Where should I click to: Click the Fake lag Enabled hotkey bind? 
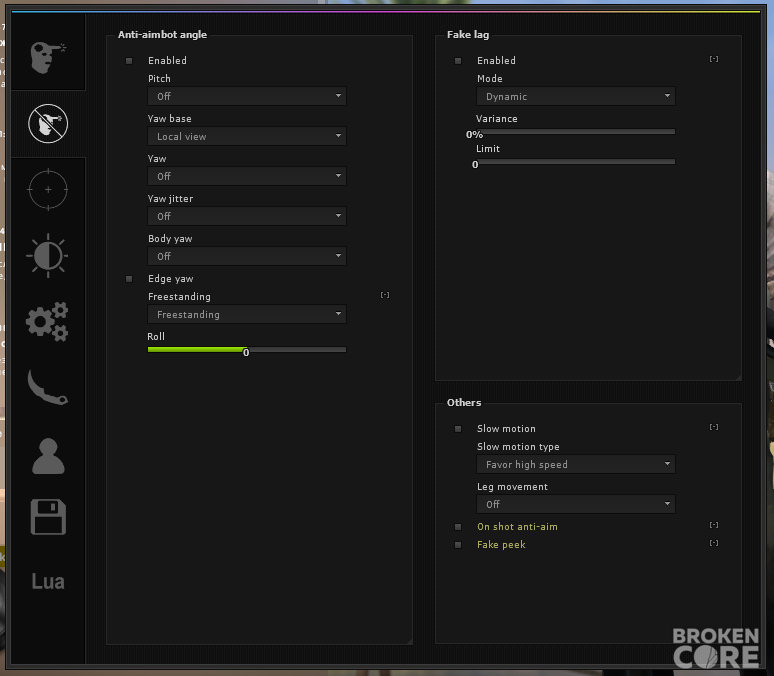coord(714,59)
